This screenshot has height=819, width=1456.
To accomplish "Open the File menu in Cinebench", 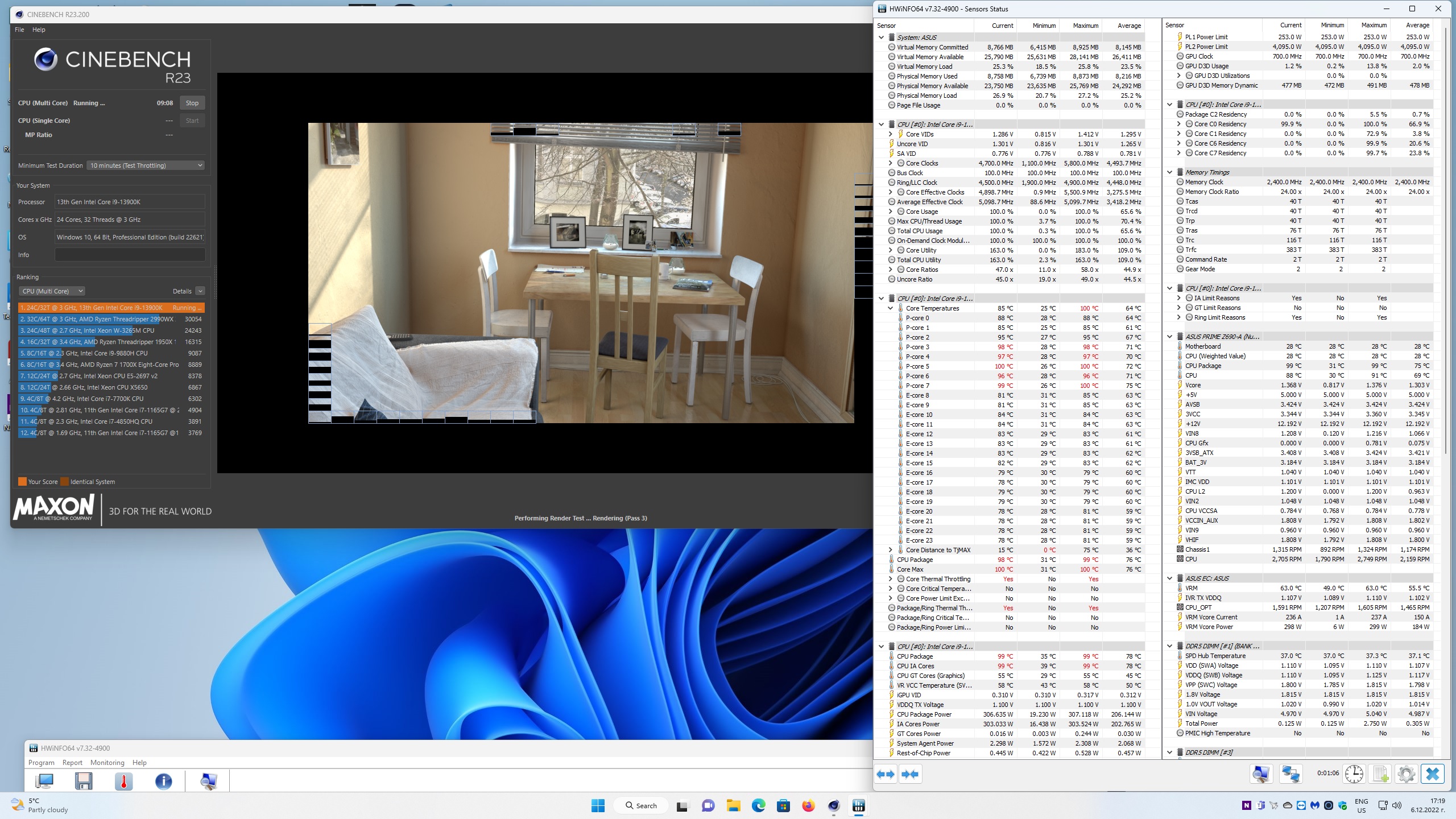I will coord(19,30).
